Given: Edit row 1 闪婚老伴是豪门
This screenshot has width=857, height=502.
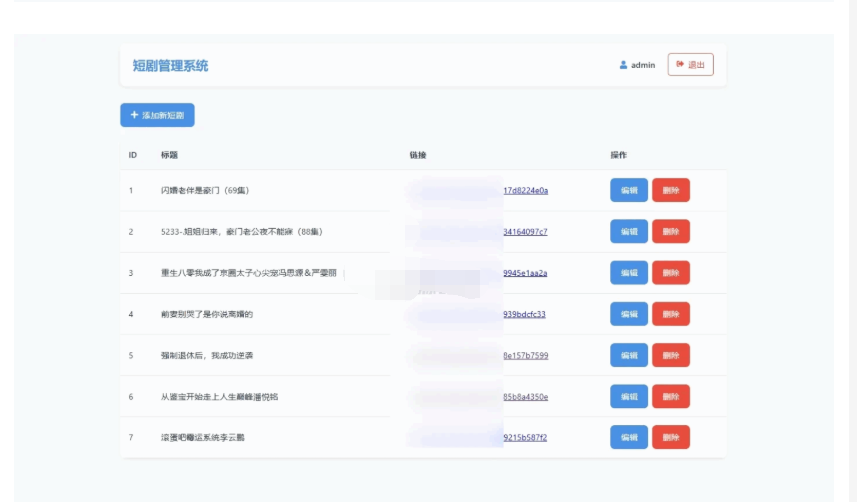Looking at the screenshot, I should tap(629, 190).
